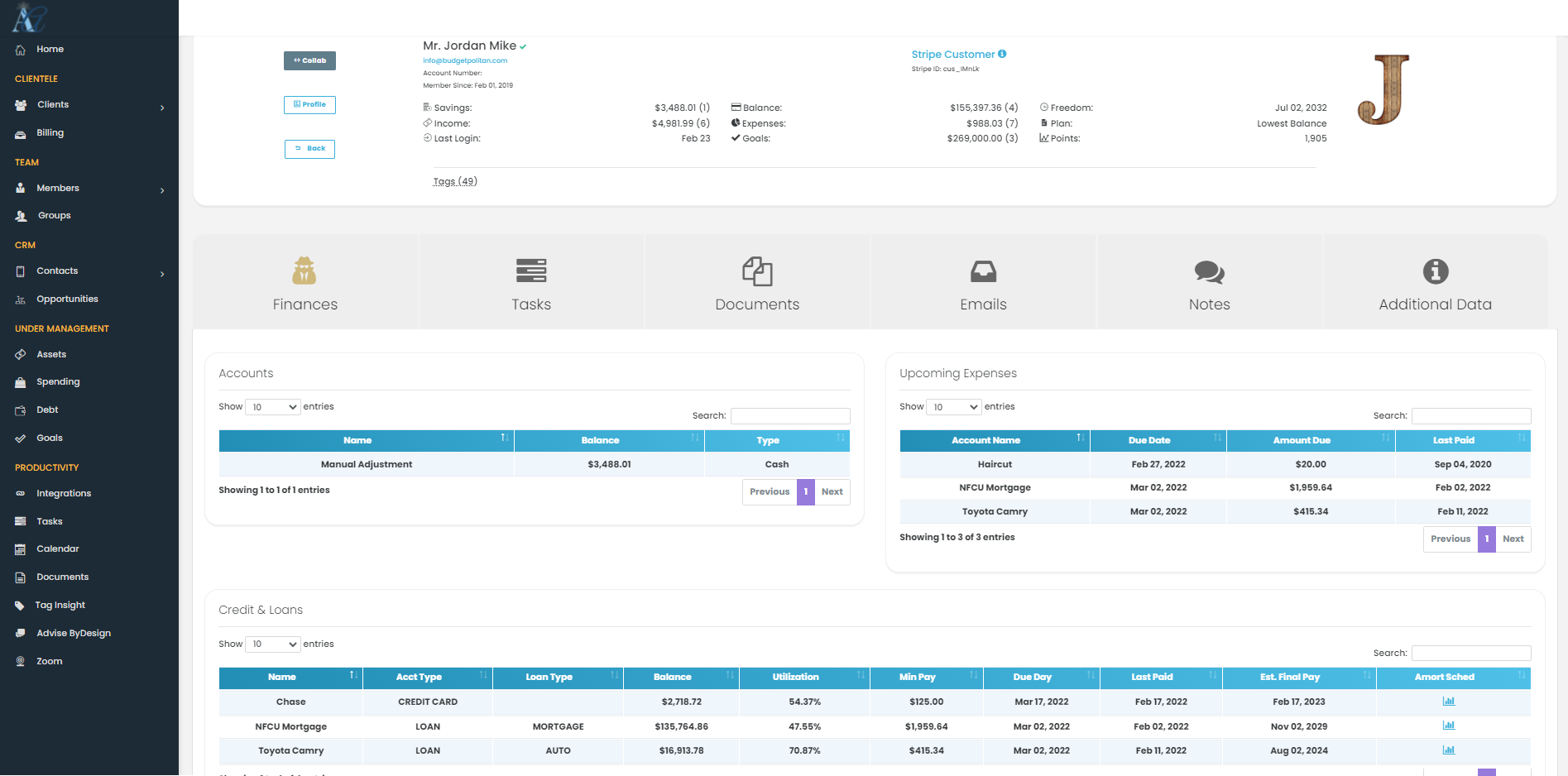
Task: Select Goals under Under Management
Action: 50,438
